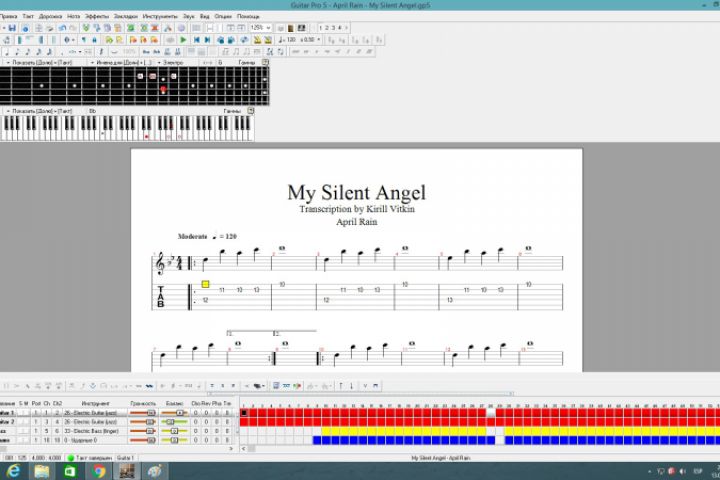Select the yellow highlighted note in tablature
720x480 pixels.
point(205,284)
